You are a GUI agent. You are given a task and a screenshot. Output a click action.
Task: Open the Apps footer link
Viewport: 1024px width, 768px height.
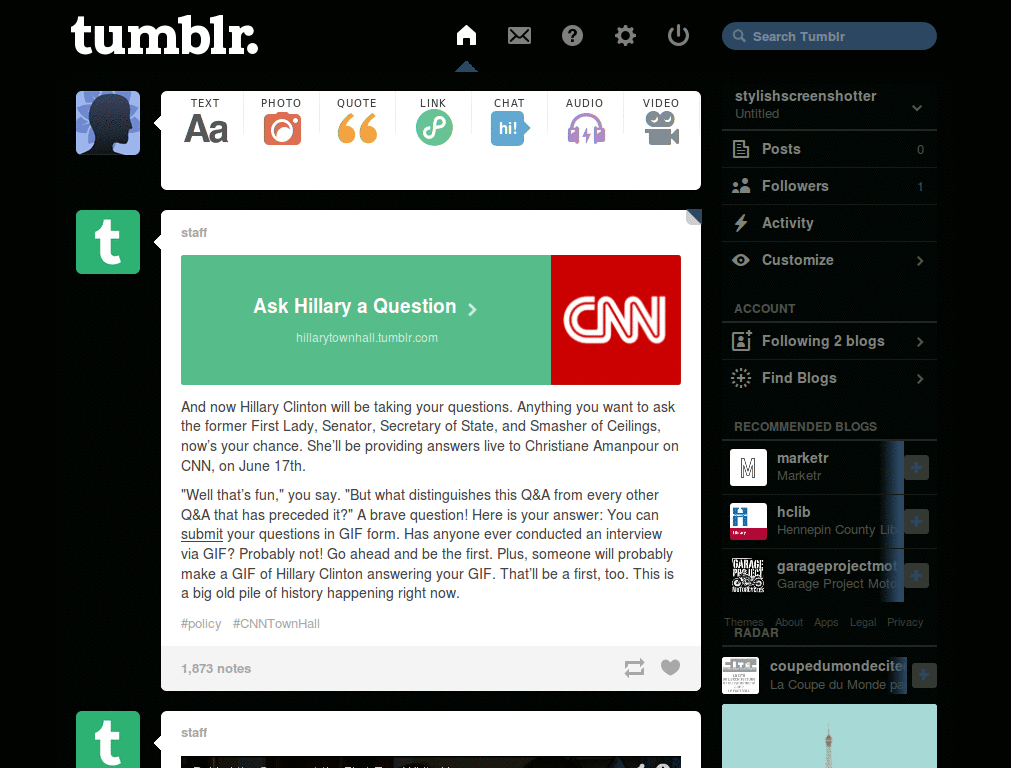click(826, 622)
